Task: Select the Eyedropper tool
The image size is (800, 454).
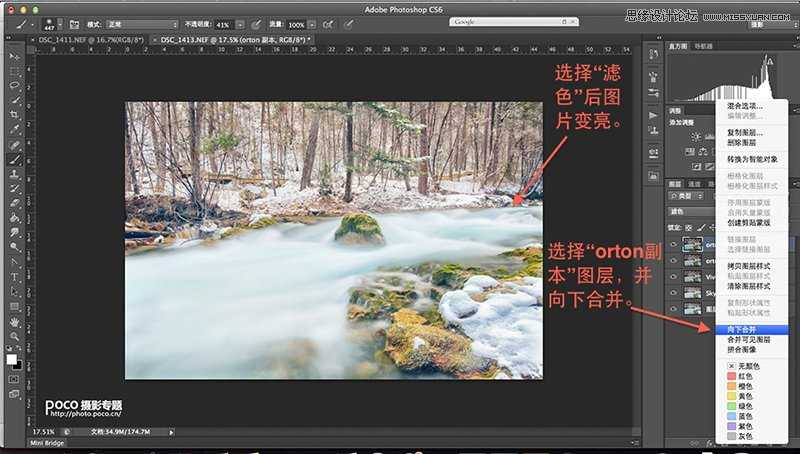Action: tap(14, 129)
